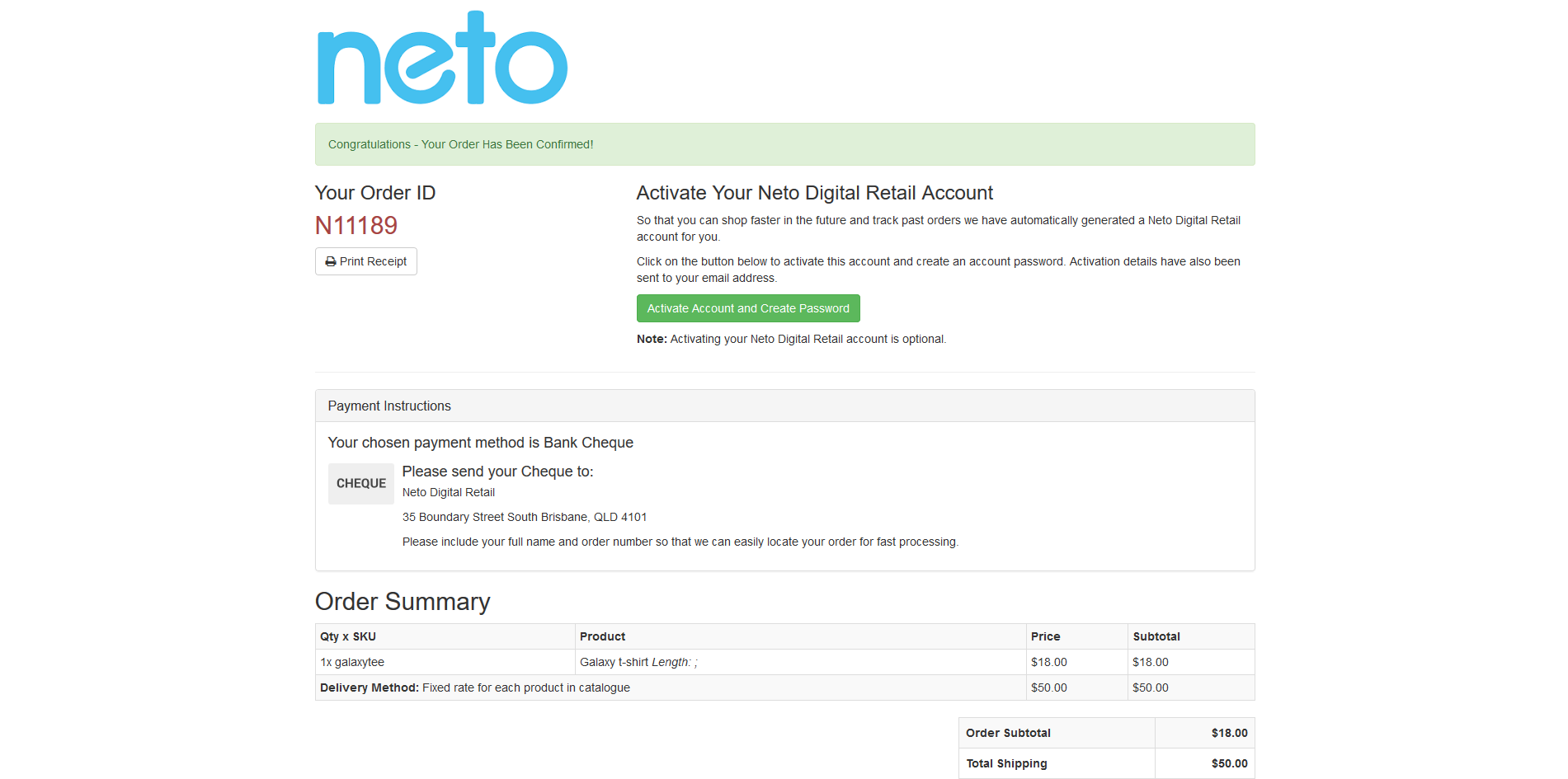
Task: Click the Total Shipping label
Action: (x=1007, y=763)
